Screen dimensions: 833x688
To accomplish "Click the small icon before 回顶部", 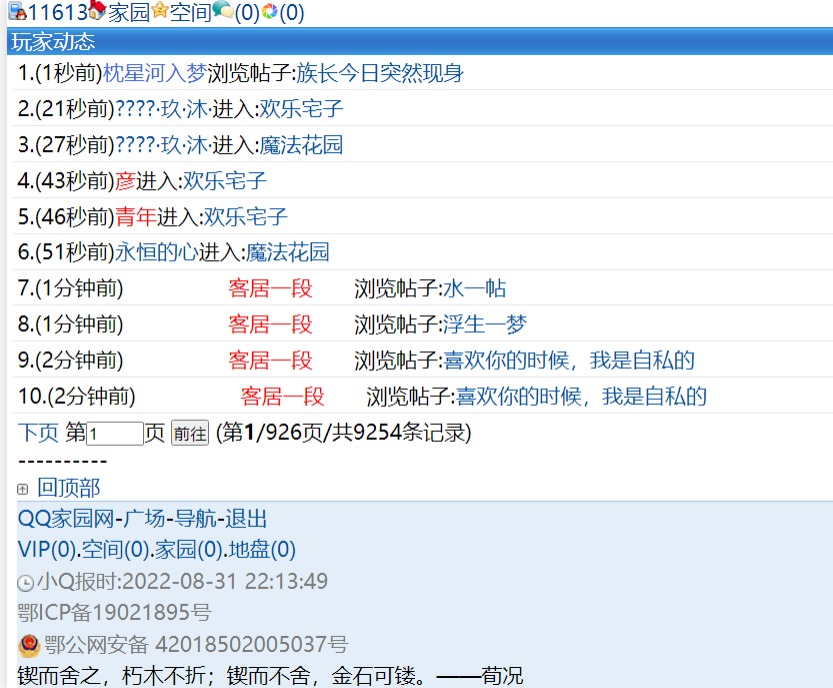I will tap(24, 489).
